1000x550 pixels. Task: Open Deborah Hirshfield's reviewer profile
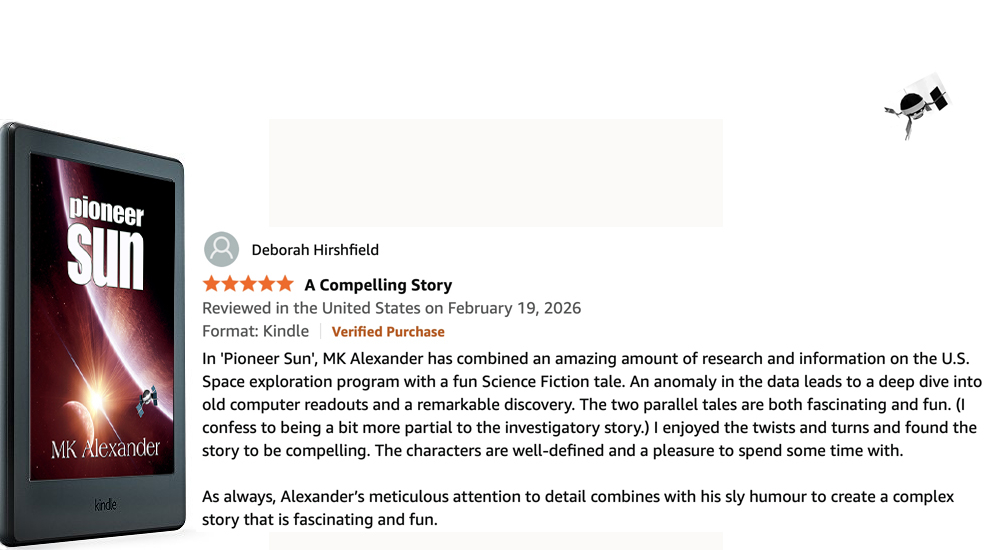(315, 250)
